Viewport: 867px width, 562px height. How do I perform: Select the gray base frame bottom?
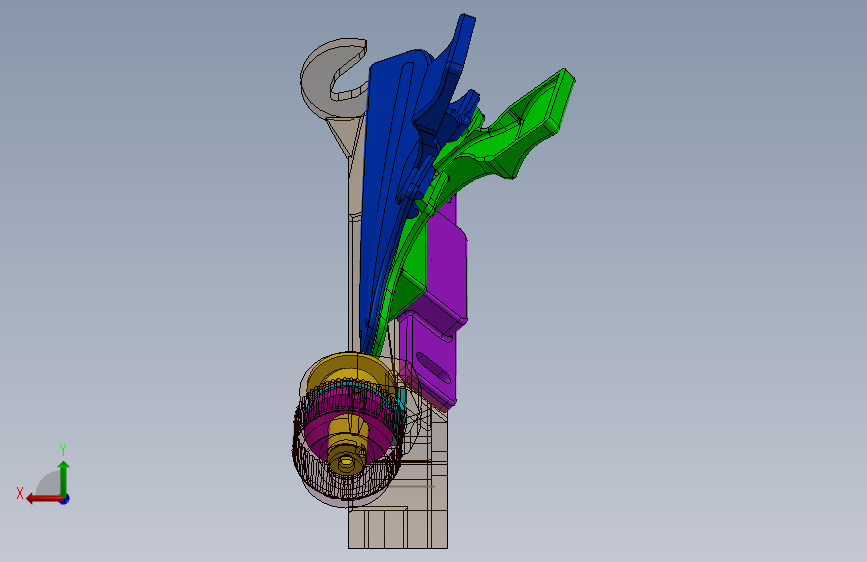(x=398, y=528)
